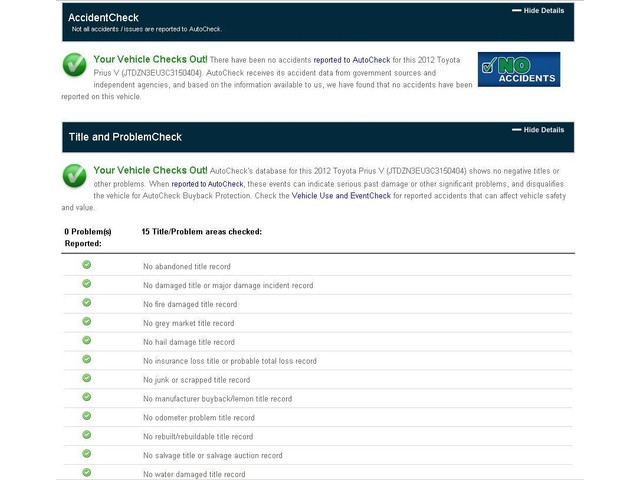640x480 pixels.
Task: Select the text 'No hail damage title record'
Action: point(189,342)
